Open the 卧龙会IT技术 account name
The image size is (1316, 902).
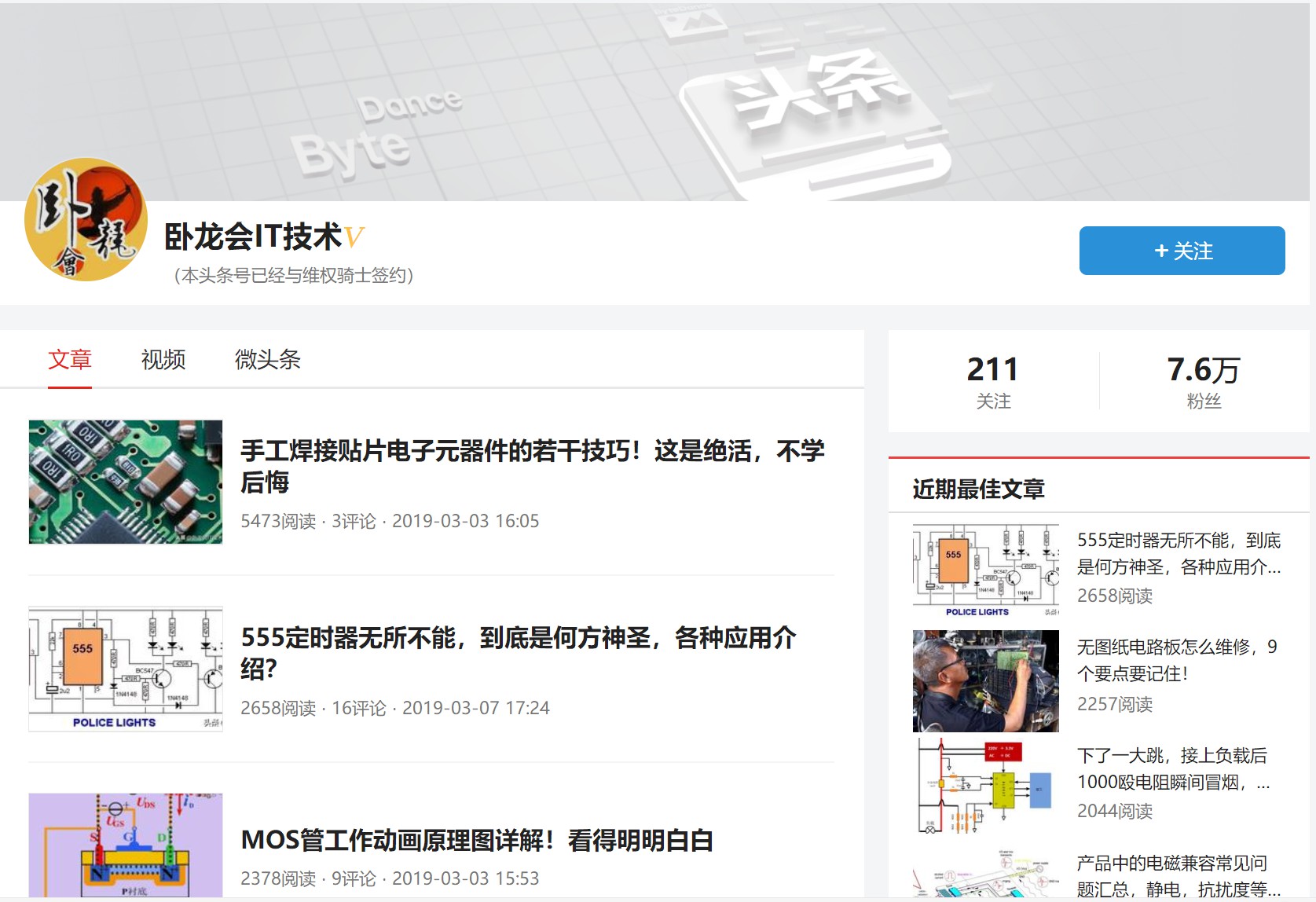(x=253, y=237)
